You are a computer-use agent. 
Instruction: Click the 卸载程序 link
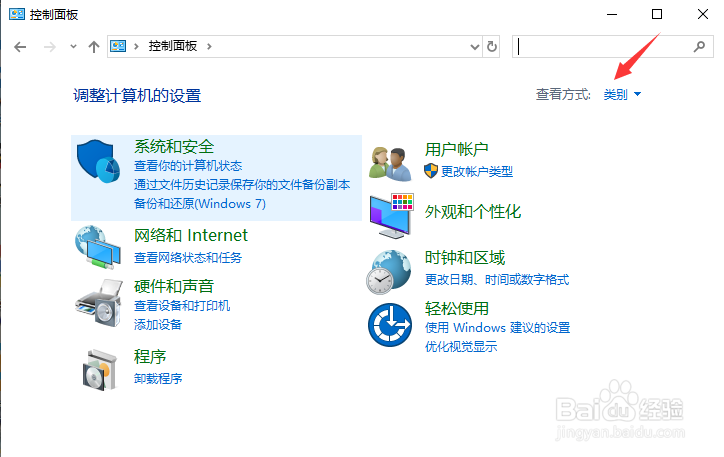(158, 379)
